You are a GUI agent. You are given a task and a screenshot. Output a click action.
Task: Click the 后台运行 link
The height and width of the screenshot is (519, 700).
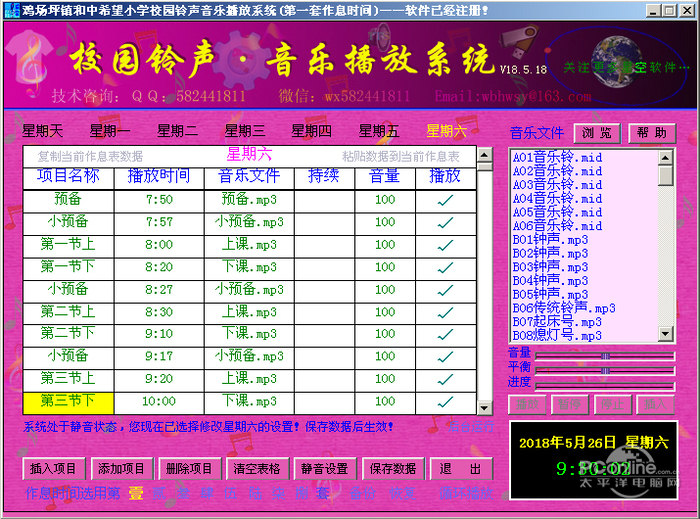coord(471,427)
